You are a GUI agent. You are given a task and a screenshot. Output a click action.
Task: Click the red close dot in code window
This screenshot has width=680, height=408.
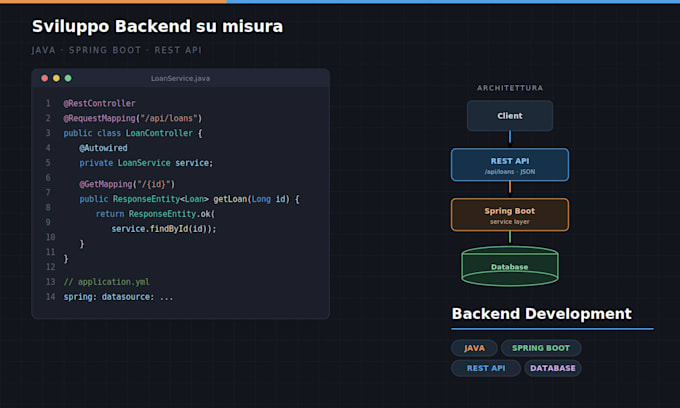pos(45,78)
